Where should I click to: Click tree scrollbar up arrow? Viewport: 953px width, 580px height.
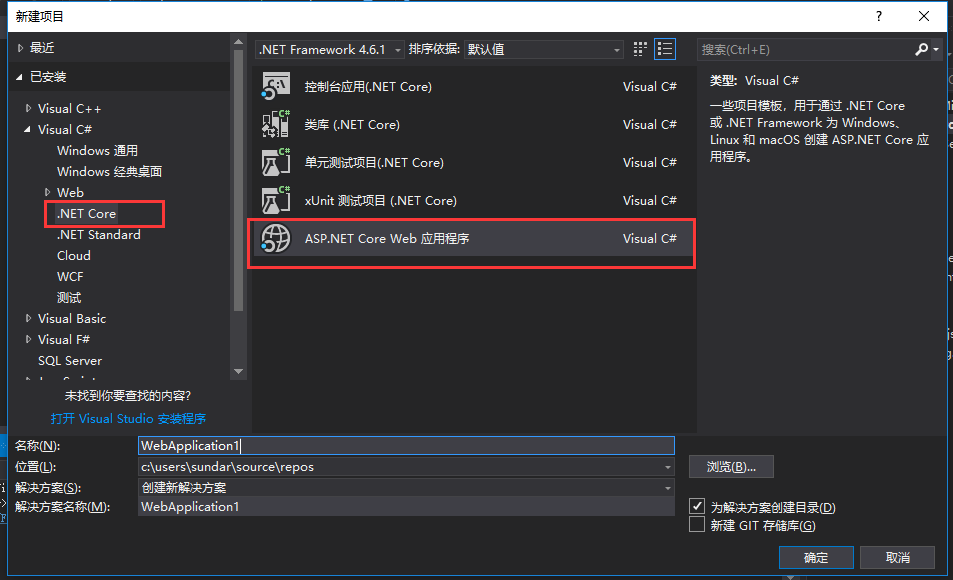(238, 42)
